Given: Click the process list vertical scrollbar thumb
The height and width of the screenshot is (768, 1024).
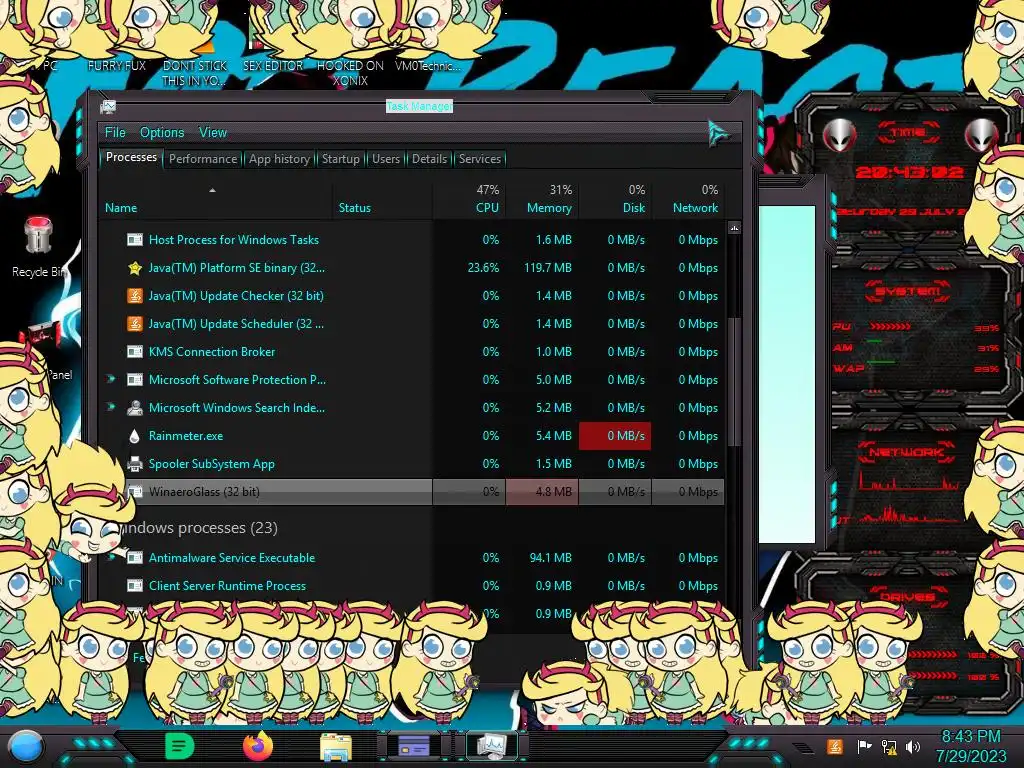Looking at the screenshot, I should (734, 382).
